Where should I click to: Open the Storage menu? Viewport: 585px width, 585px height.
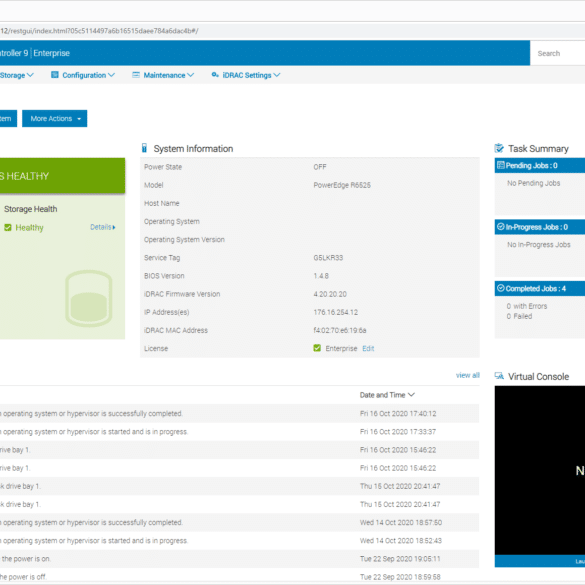16,75
